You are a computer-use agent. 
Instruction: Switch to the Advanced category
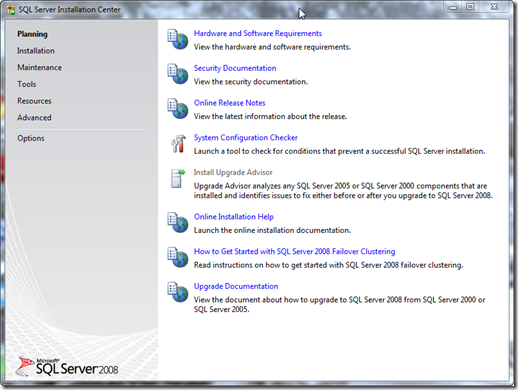(34, 118)
